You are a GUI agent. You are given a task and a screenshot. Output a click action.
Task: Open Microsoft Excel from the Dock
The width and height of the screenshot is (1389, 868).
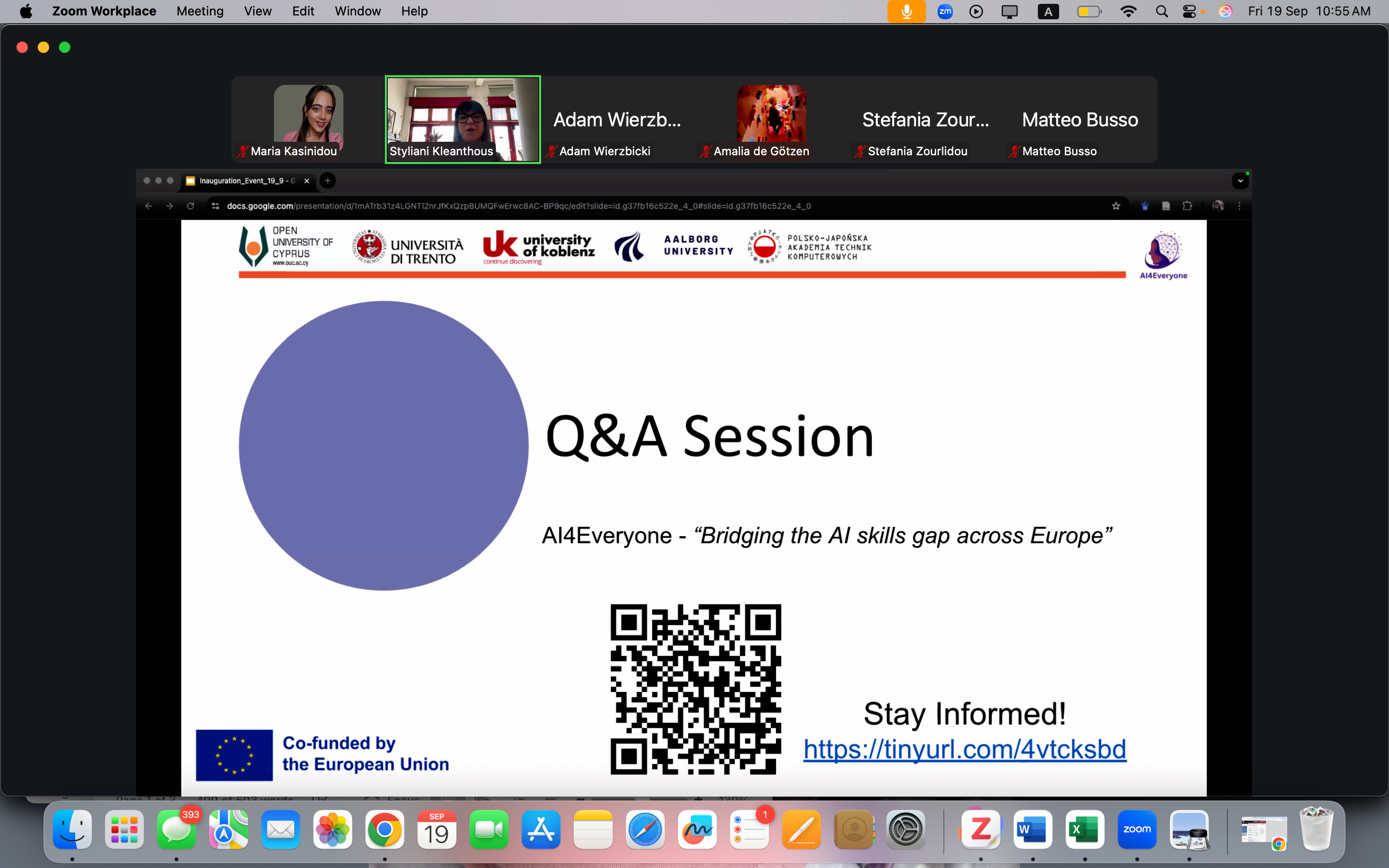pyautogui.click(x=1085, y=829)
